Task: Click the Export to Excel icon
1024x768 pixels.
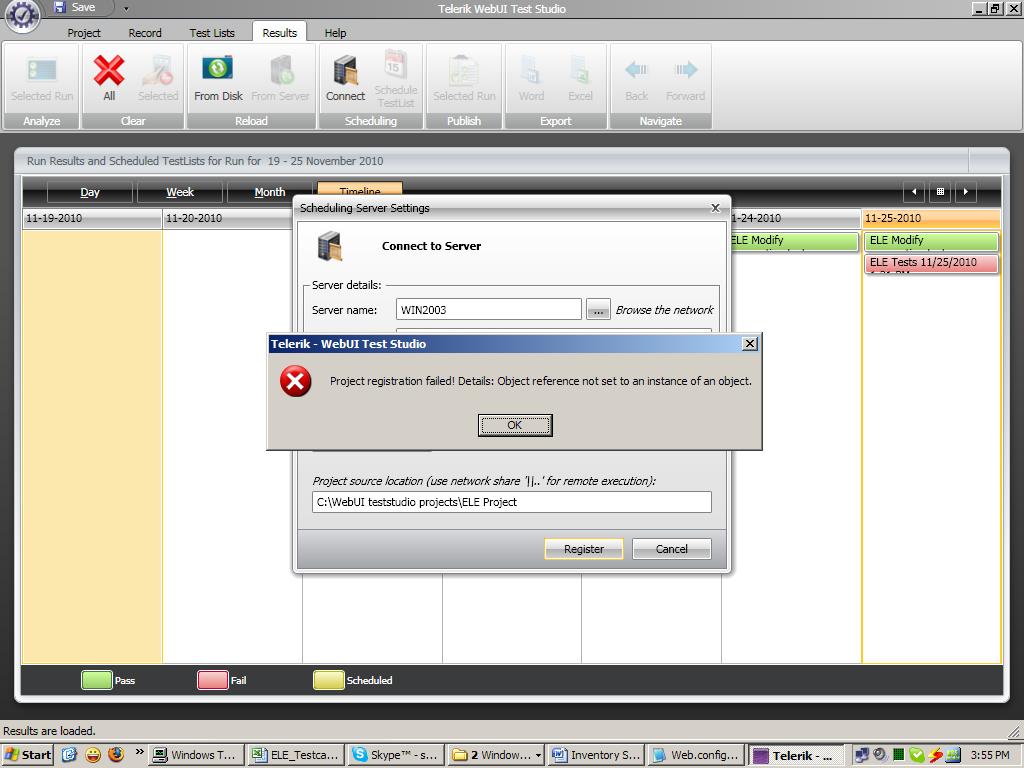Action: (580, 70)
